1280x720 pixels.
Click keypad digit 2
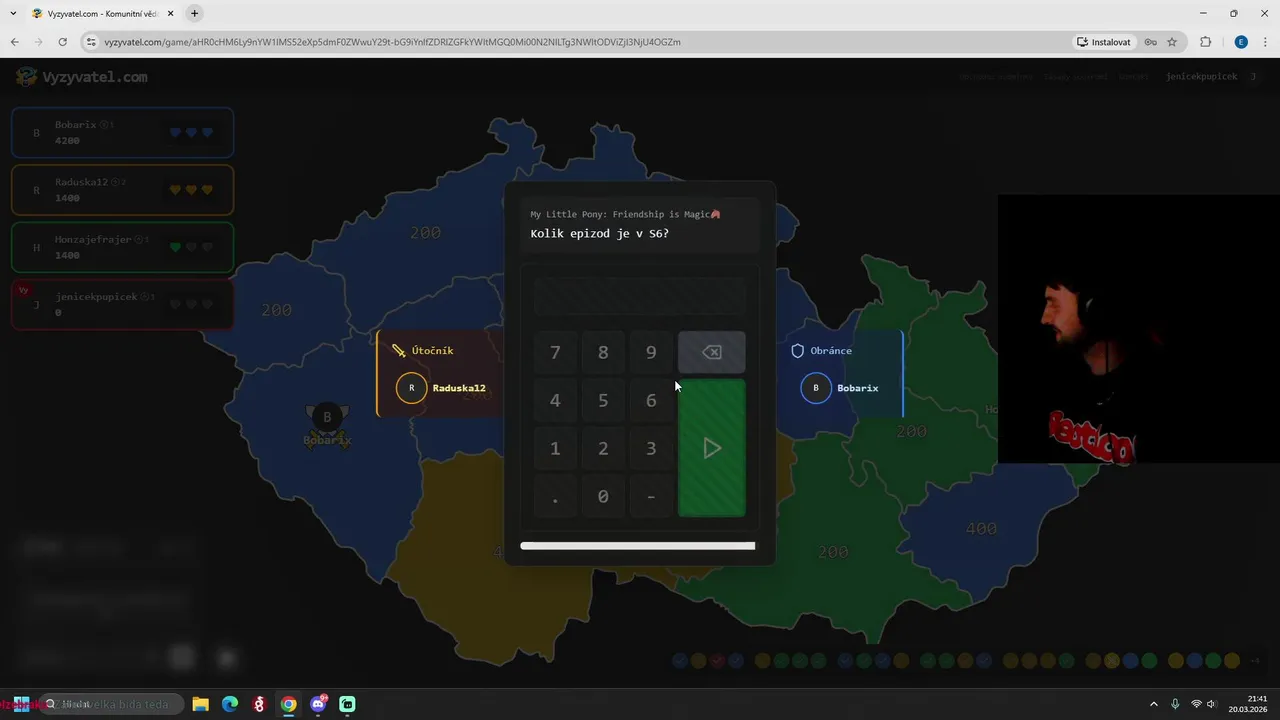(603, 448)
